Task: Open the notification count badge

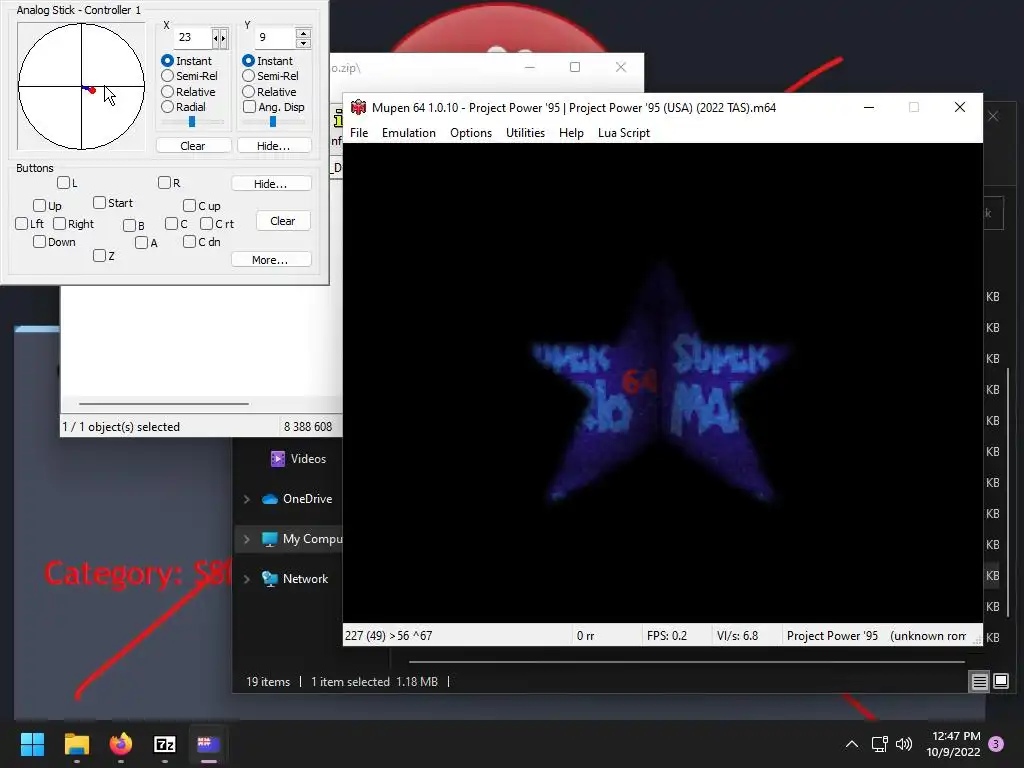Action: tap(996, 744)
